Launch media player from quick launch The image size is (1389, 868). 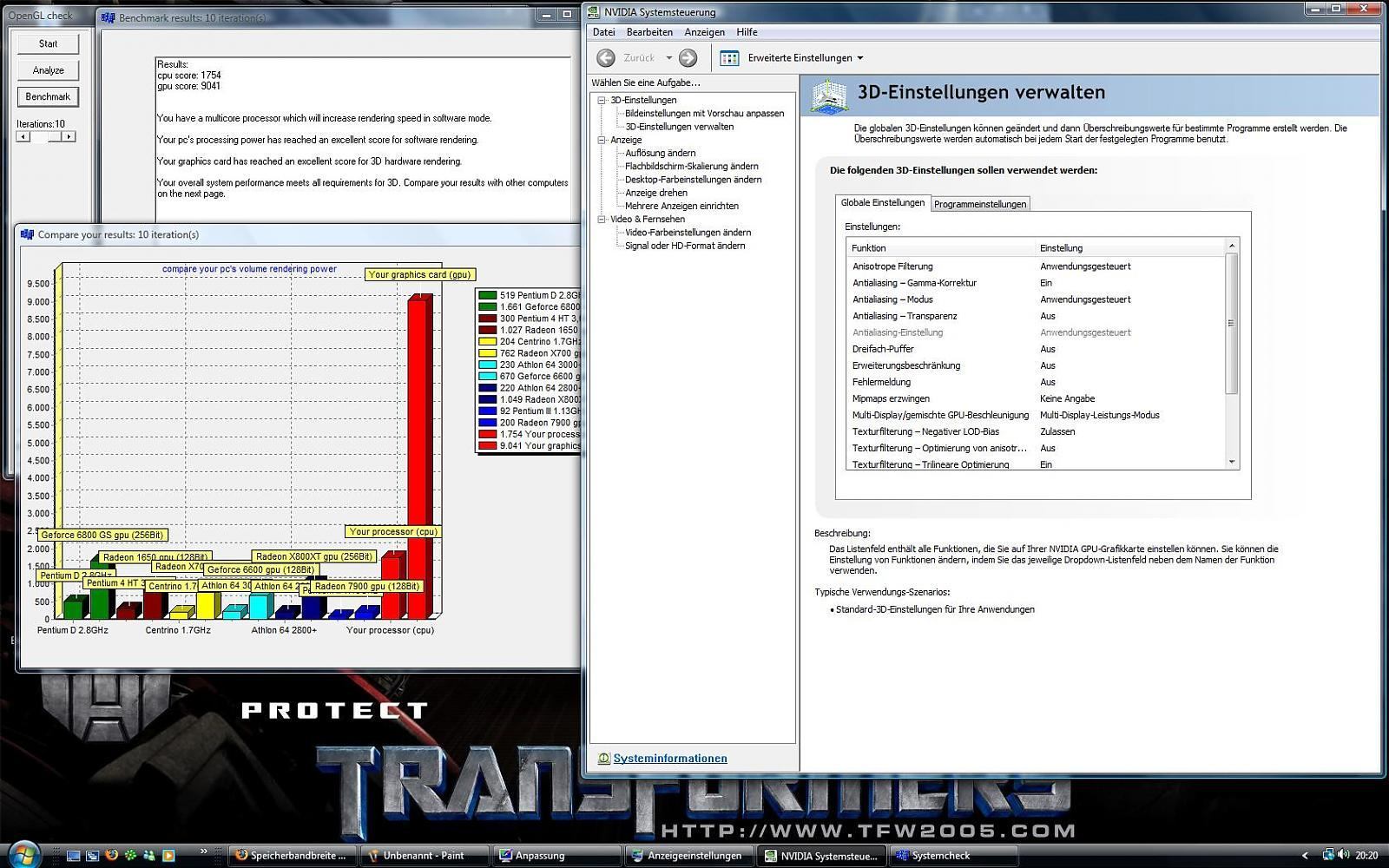(168, 855)
